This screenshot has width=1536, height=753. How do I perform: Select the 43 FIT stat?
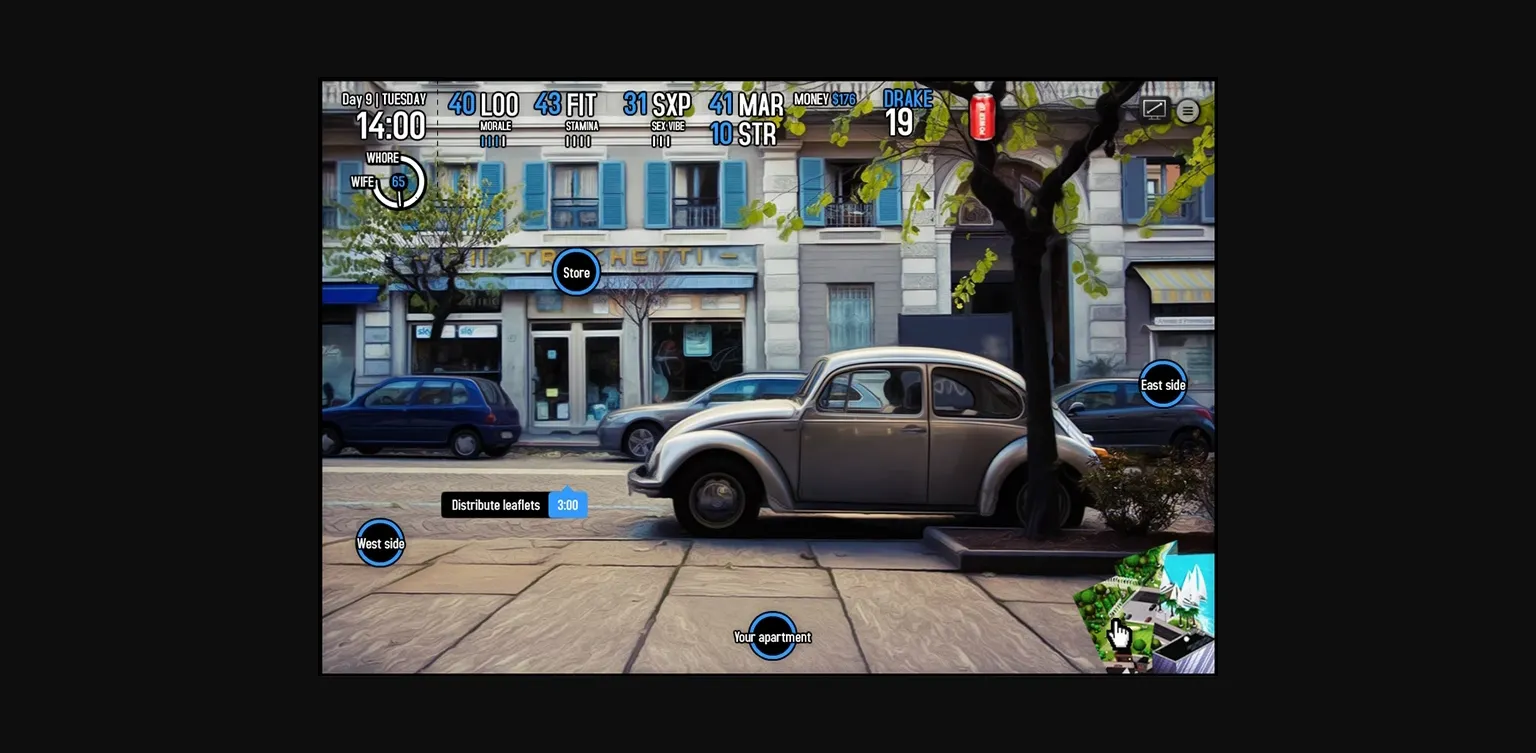coord(565,104)
